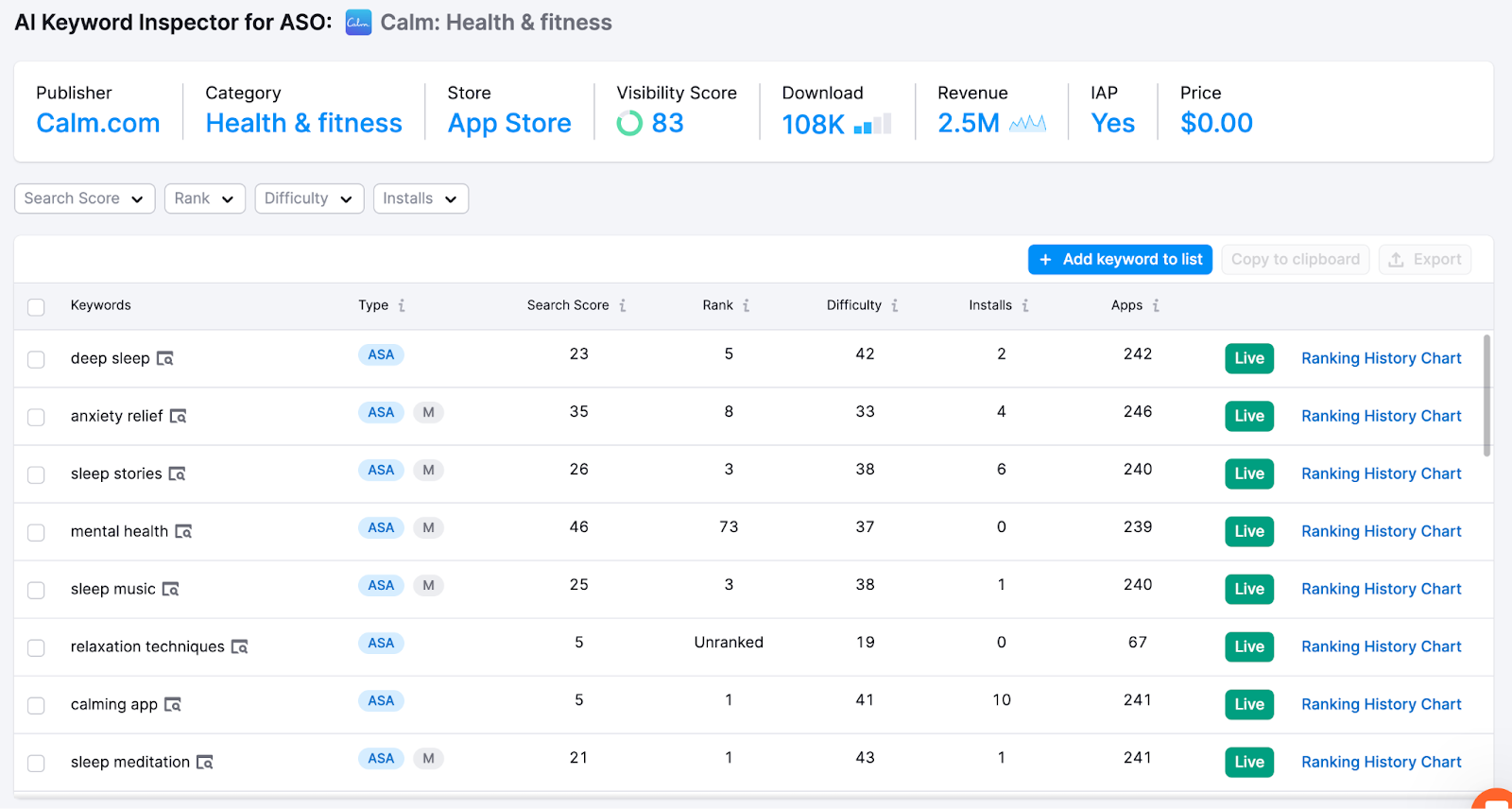Click Live button on relaxation techniques row
Screen dimensions: 1512x809
[1249, 646]
